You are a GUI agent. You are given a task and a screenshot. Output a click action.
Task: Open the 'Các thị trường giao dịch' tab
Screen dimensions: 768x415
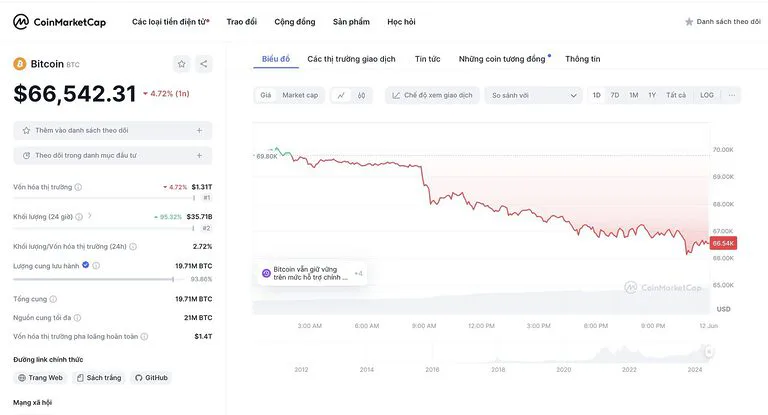click(351, 59)
